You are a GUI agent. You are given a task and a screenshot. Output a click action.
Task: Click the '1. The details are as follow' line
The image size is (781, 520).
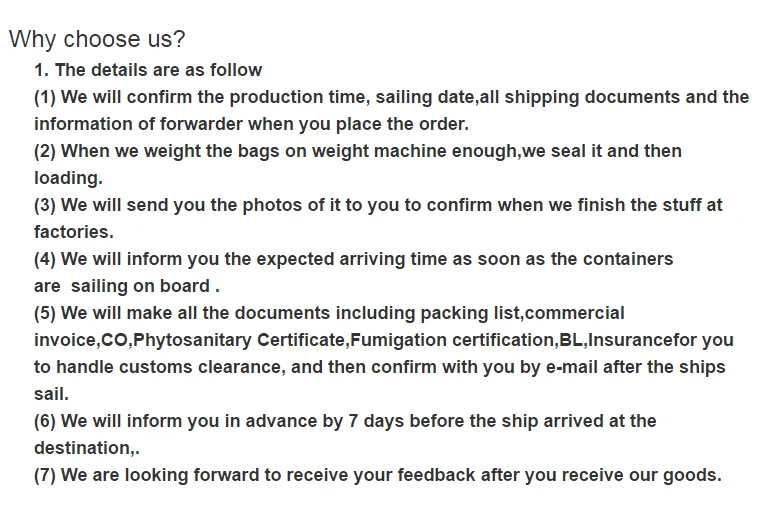[148, 70]
